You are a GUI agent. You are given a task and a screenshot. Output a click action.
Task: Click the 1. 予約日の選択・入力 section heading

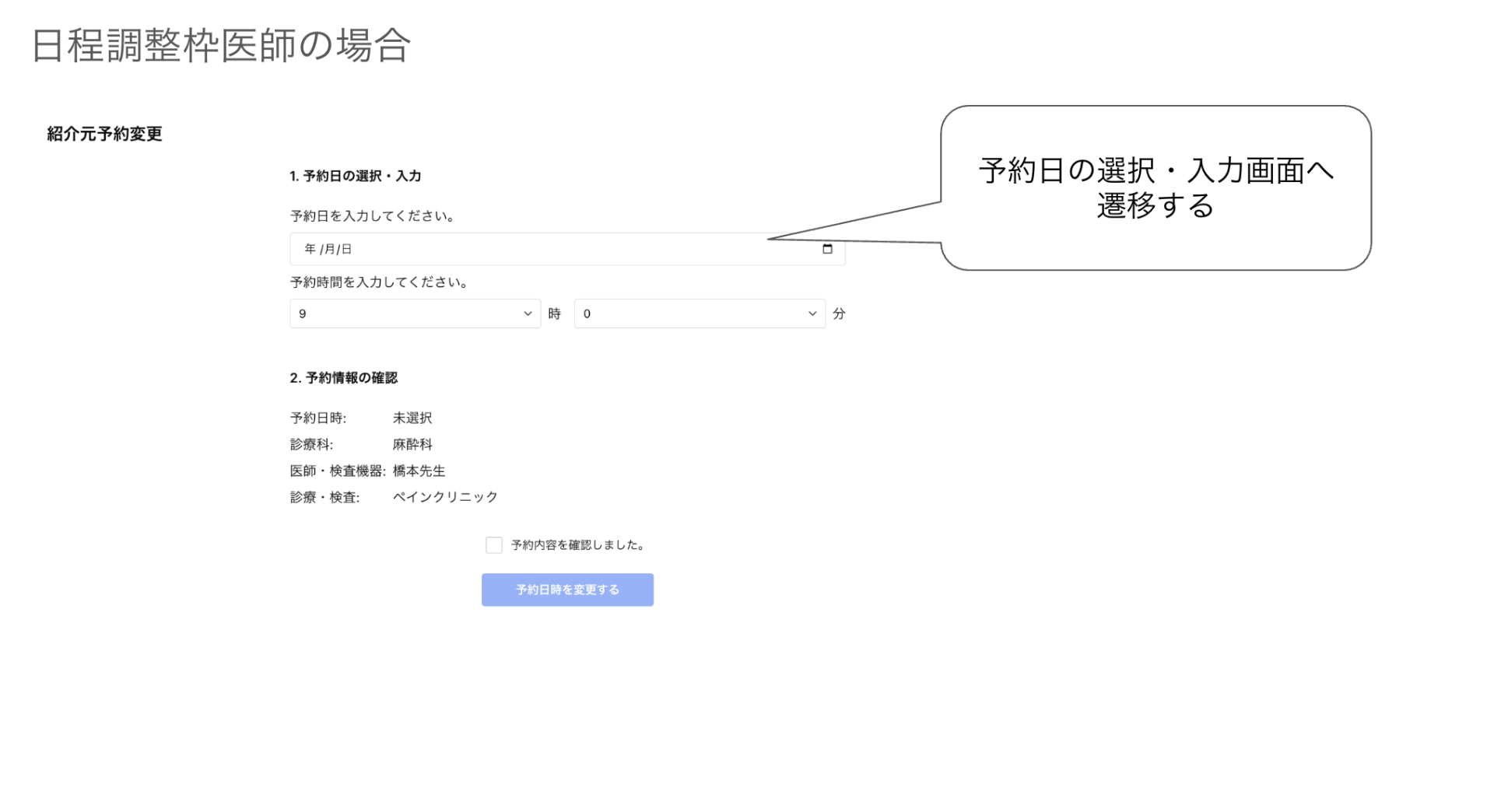pos(355,176)
